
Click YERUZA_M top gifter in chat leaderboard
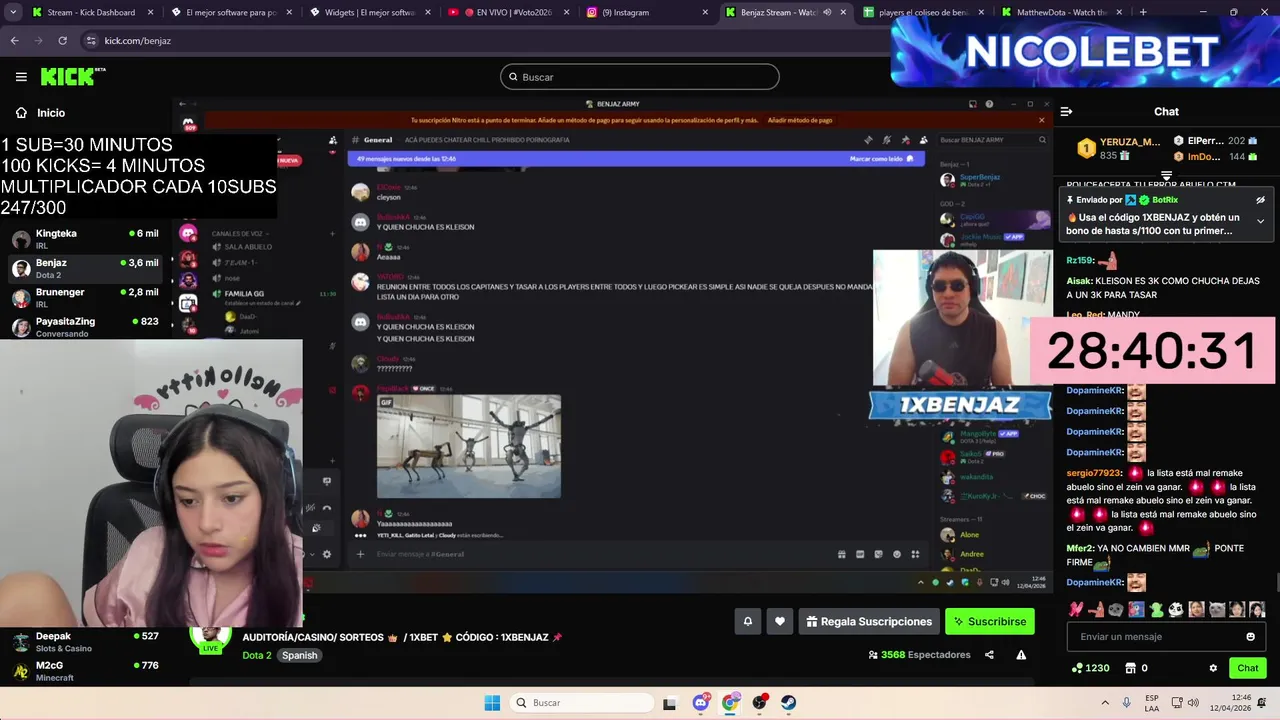tap(1118, 149)
